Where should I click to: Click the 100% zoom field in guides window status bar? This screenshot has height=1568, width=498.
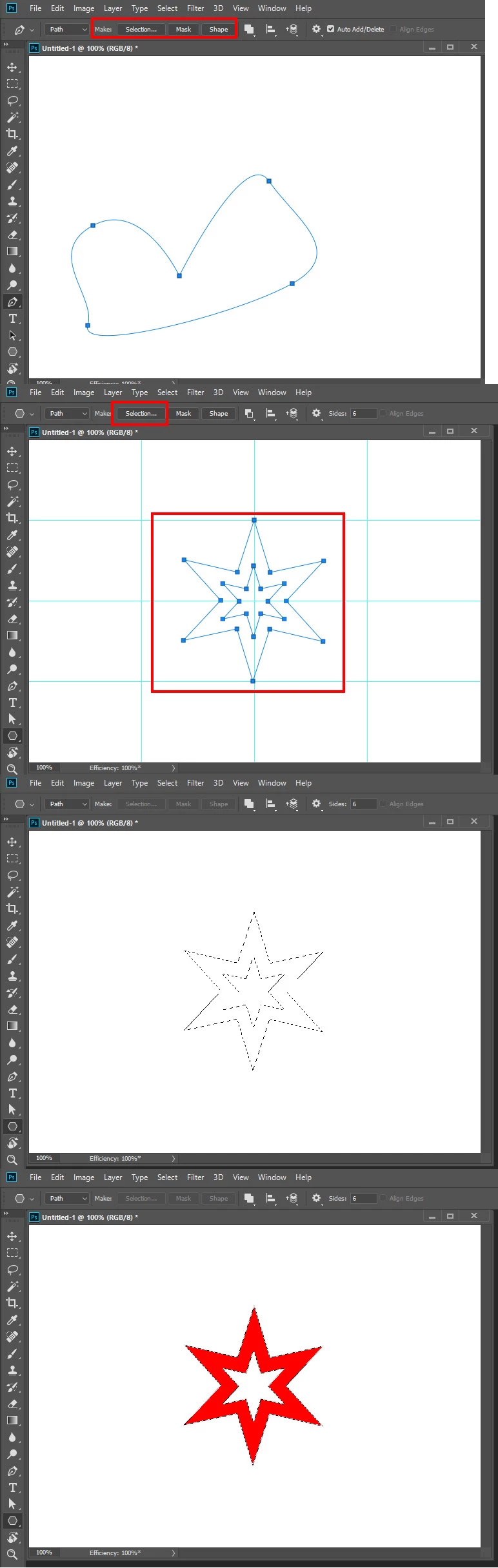(x=45, y=768)
